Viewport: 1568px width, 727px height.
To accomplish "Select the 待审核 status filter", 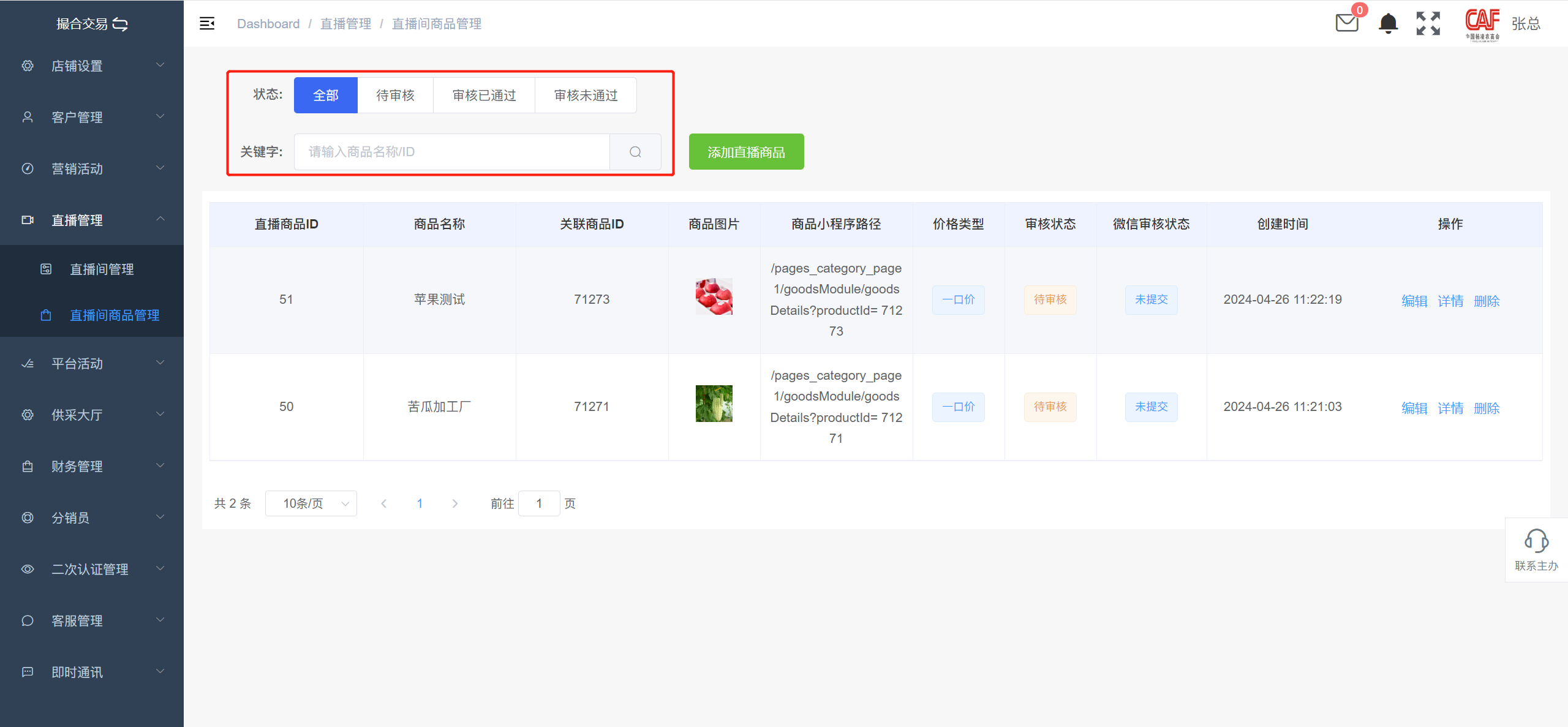I will [x=395, y=96].
